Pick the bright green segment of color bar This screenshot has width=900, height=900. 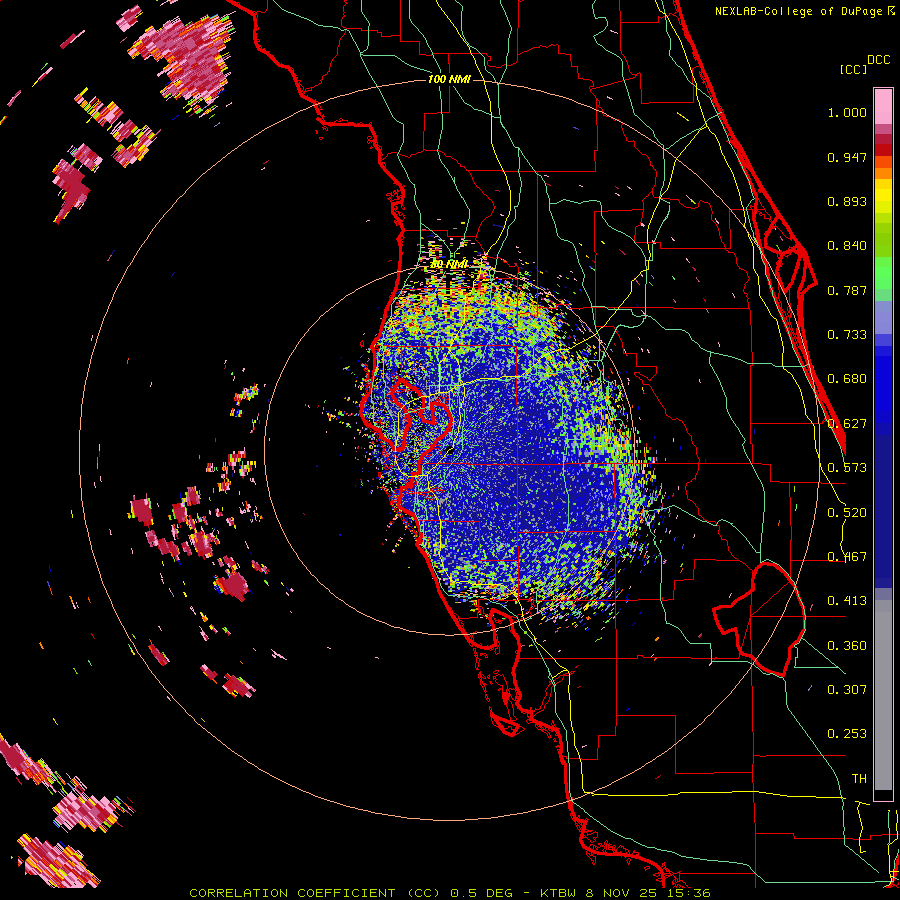click(x=883, y=273)
